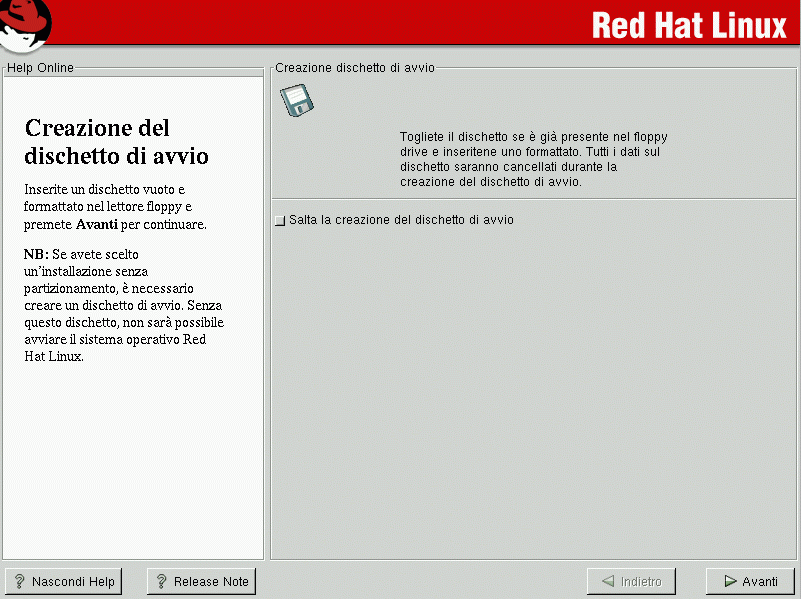Click the left arrow icon on Indietro
801x599 pixels.
(x=607, y=581)
